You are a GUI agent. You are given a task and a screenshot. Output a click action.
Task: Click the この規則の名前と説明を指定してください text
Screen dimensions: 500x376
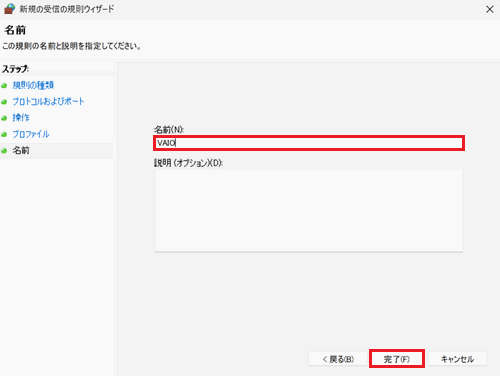[x=71, y=46]
